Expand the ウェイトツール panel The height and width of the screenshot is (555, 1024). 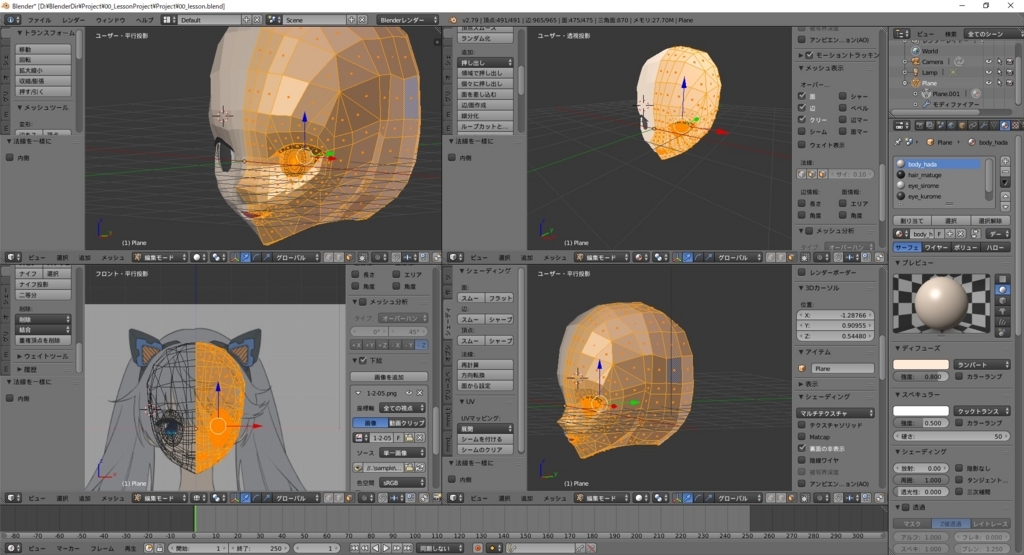pos(42,356)
